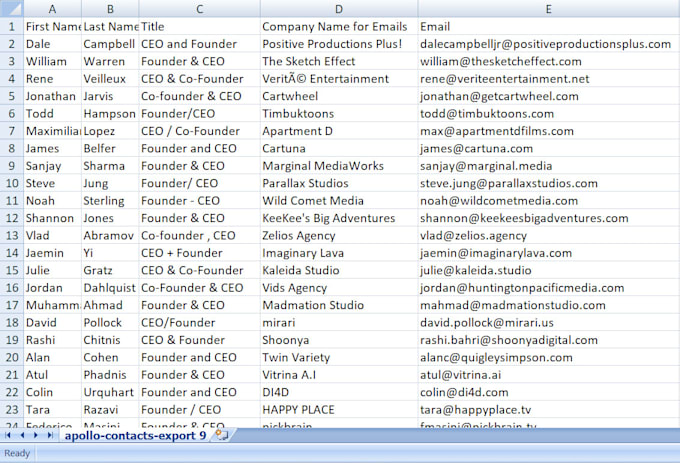Select email david.pollock@mirari.us

point(549,323)
